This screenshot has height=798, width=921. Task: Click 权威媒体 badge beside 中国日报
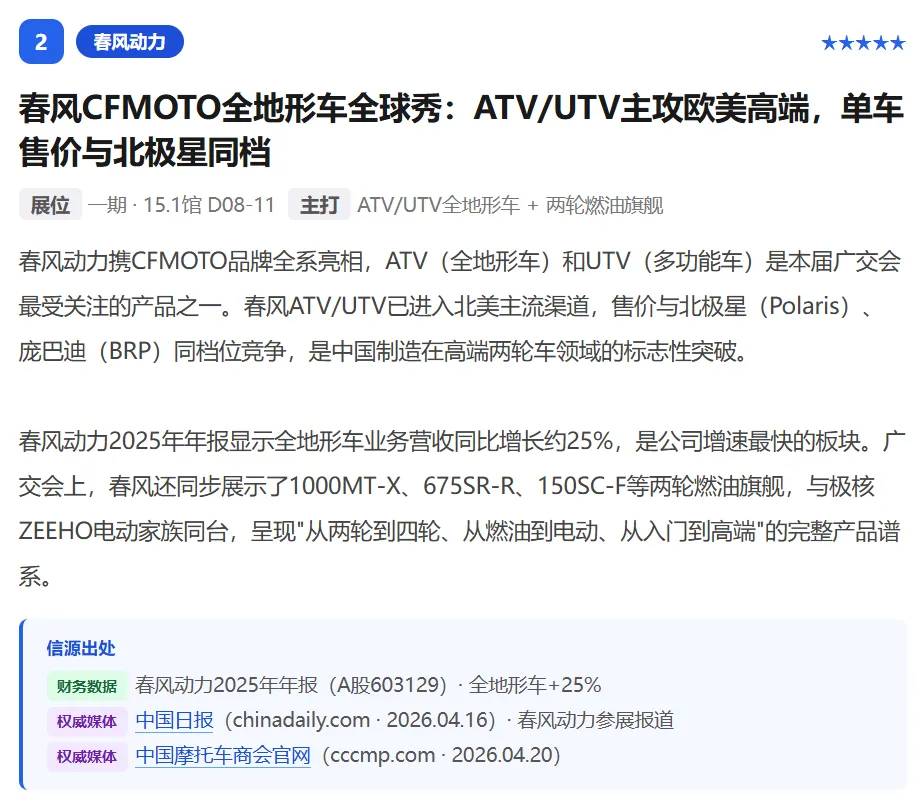click(x=87, y=721)
